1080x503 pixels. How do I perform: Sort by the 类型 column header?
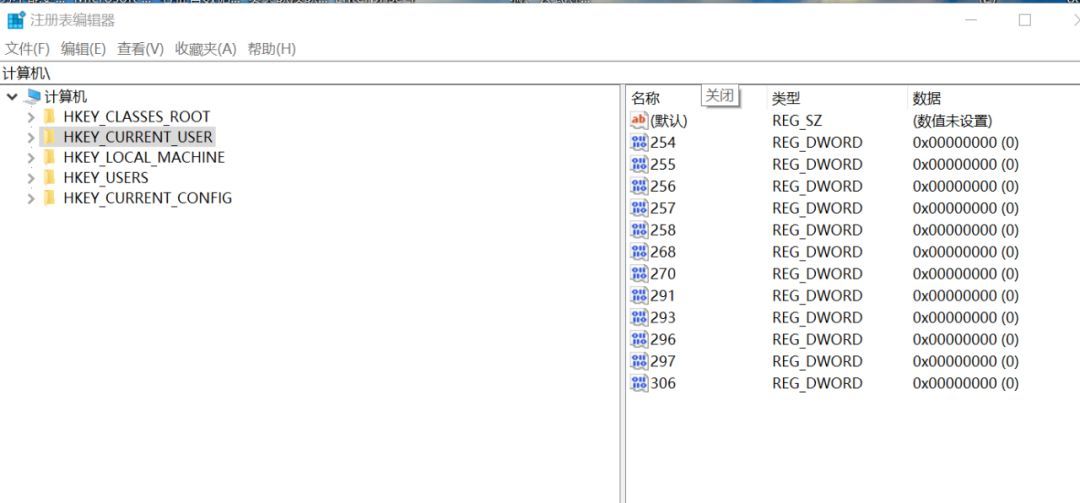[835, 99]
